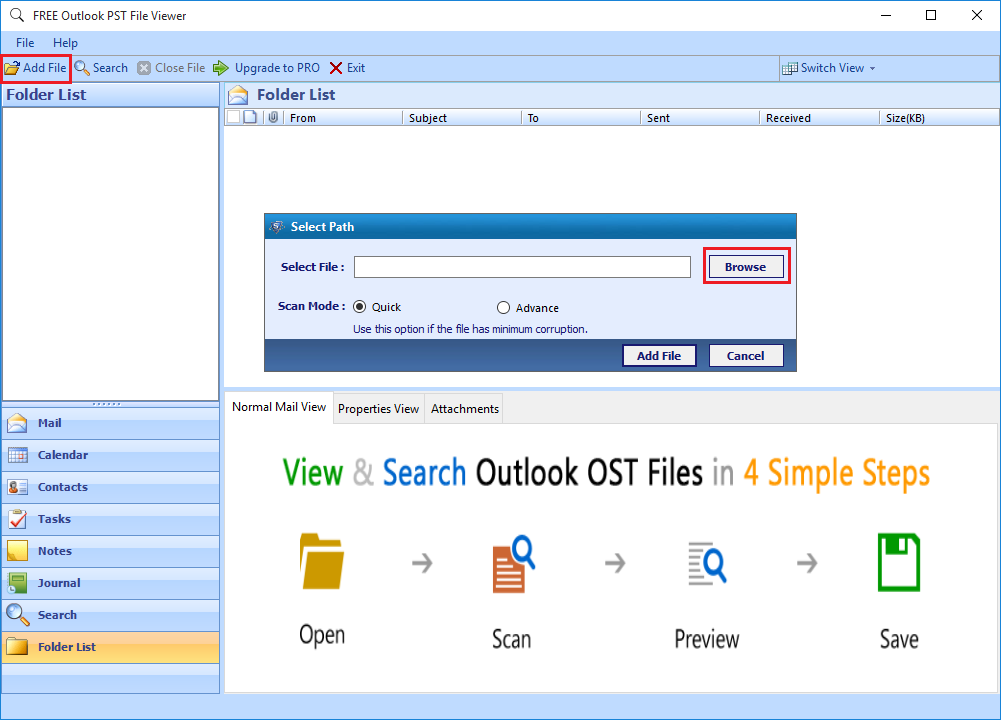Click the Close File toolbar icon
This screenshot has height=720, width=1001.
tap(144, 68)
